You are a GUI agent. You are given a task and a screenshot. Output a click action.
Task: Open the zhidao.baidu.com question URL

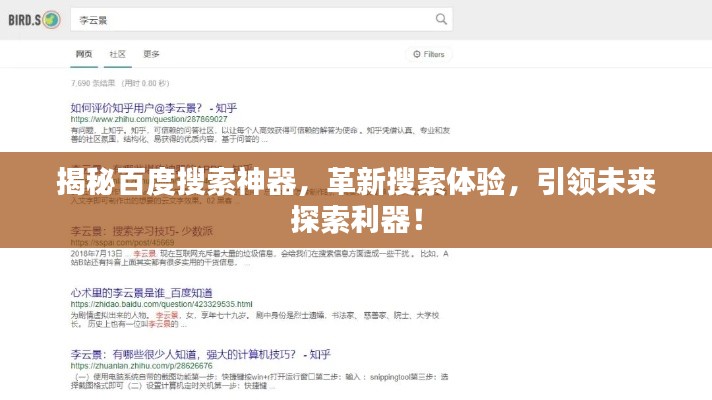coord(161,304)
